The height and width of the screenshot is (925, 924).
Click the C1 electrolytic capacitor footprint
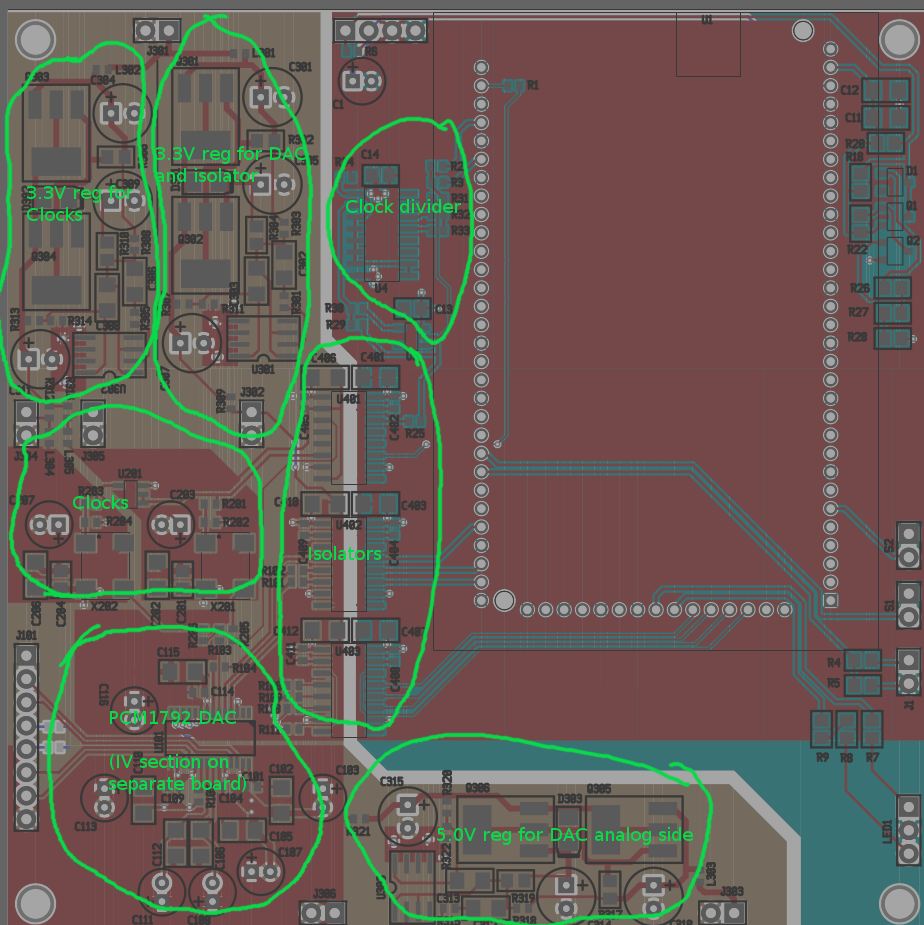tap(362, 81)
